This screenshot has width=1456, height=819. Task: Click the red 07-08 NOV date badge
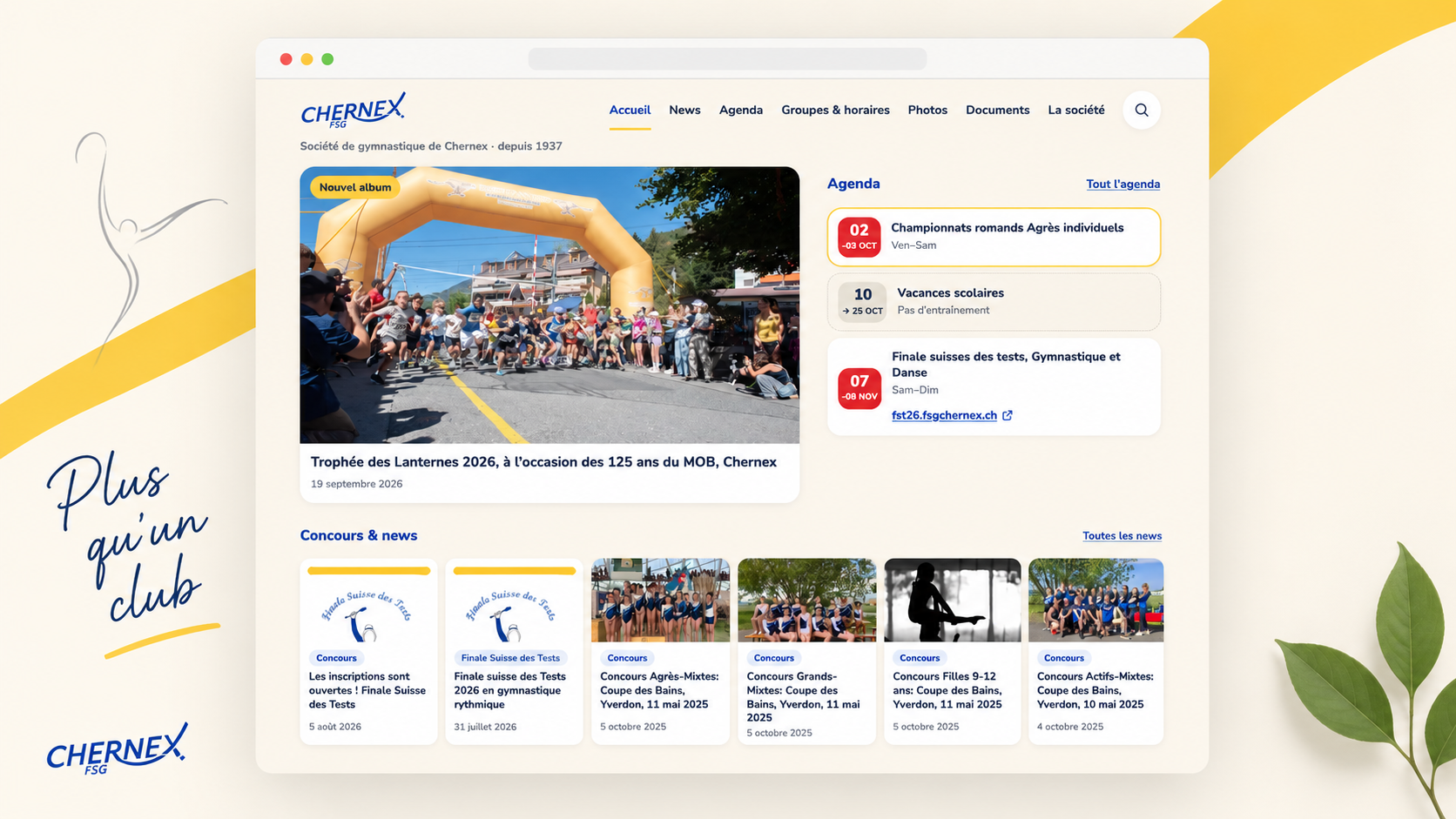[859, 387]
